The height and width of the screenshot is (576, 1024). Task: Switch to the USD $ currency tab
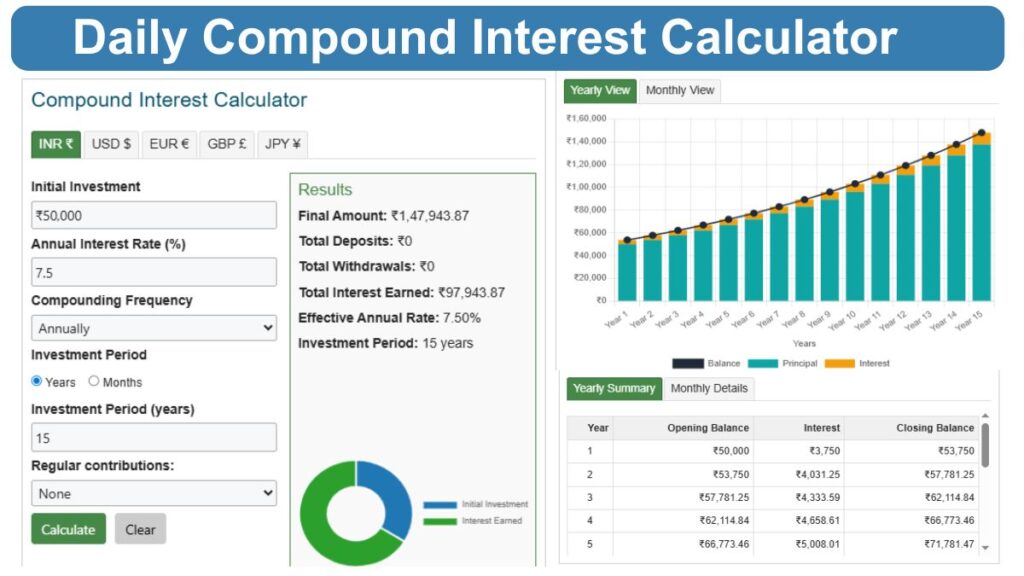[110, 143]
